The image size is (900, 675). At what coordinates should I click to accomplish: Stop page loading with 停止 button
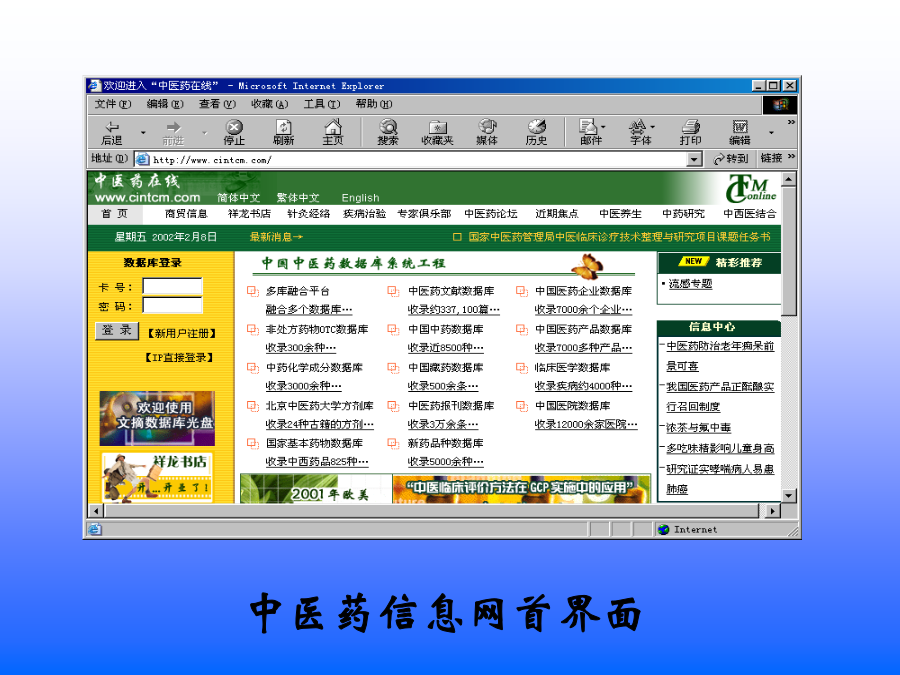[x=234, y=133]
